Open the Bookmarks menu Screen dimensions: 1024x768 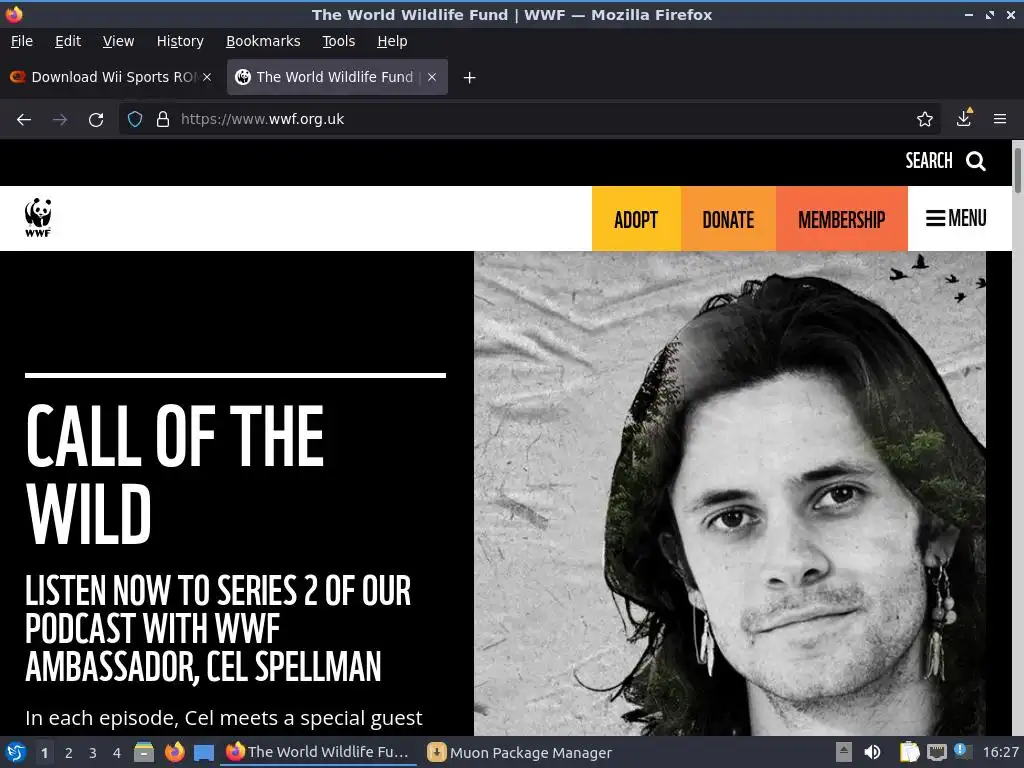point(263,41)
